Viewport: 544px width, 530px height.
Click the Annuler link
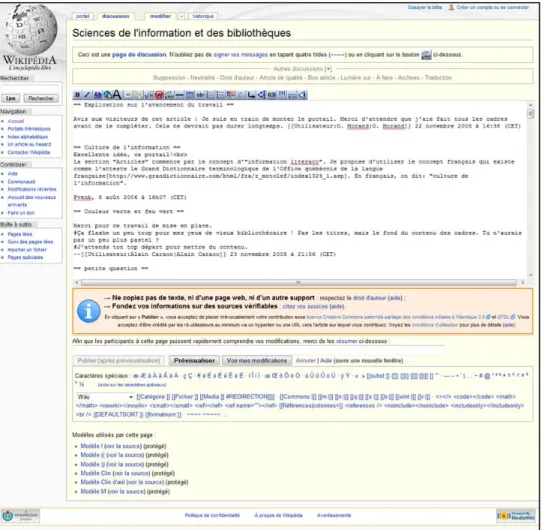[x=305, y=361]
